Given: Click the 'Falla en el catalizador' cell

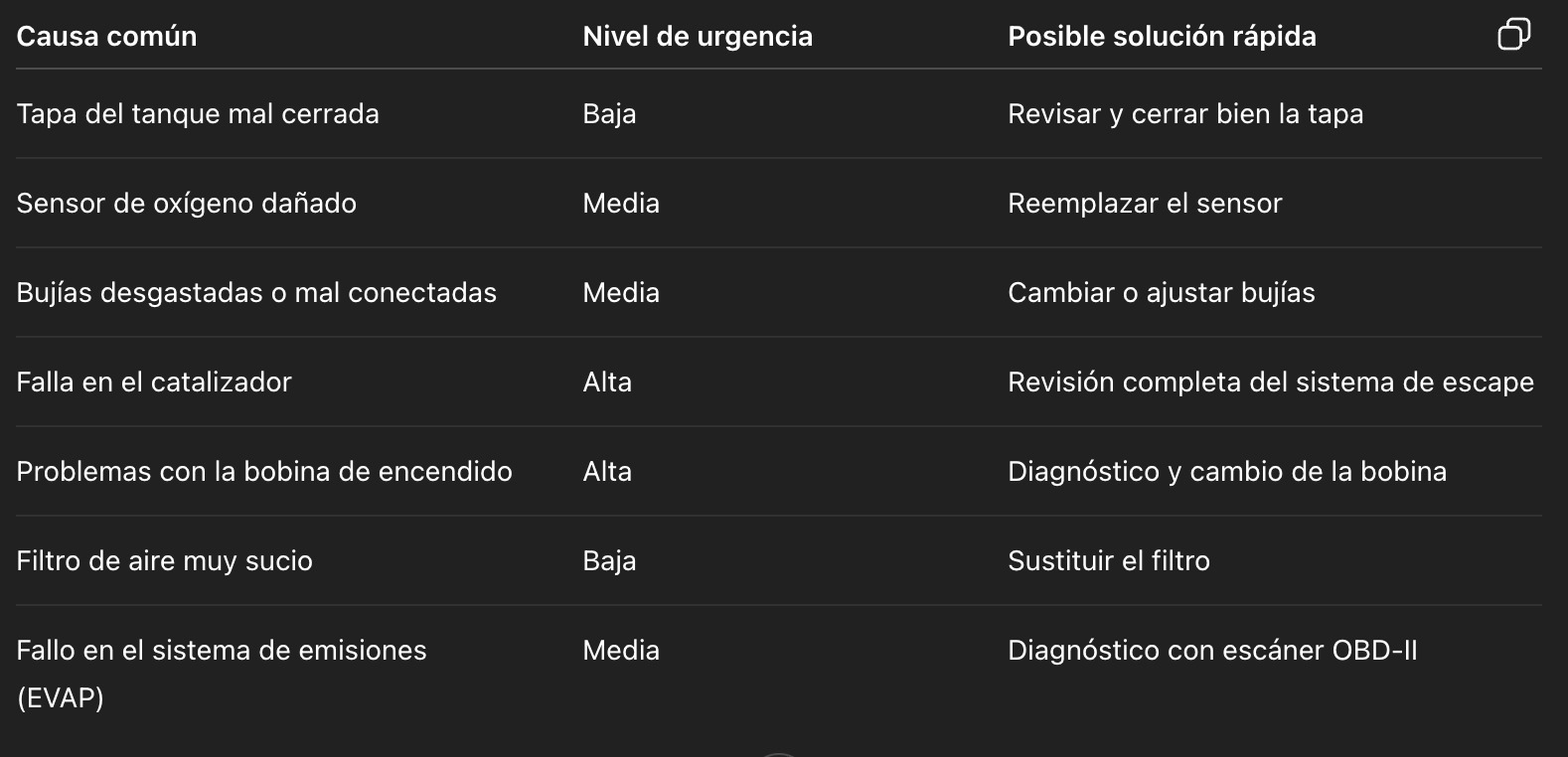Looking at the screenshot, I should 154,382.
